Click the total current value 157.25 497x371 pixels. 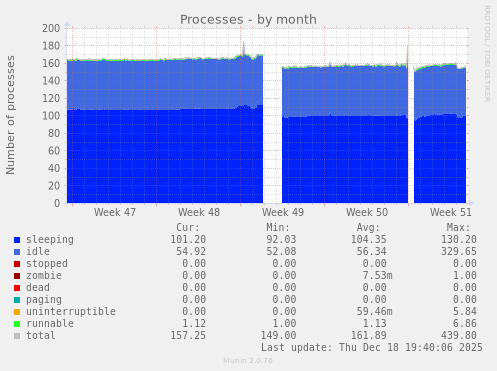click(188, 336)
